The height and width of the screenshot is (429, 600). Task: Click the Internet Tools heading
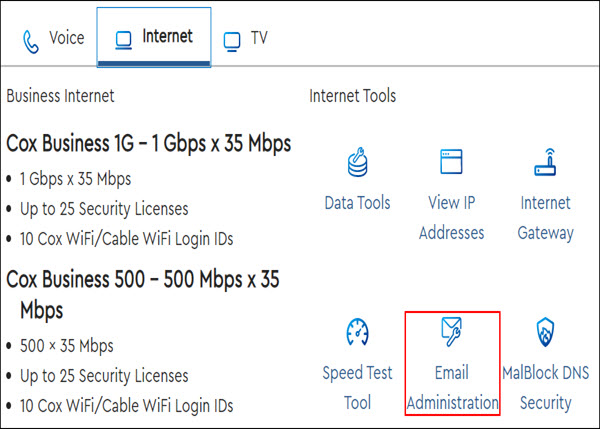coord(352,96)
